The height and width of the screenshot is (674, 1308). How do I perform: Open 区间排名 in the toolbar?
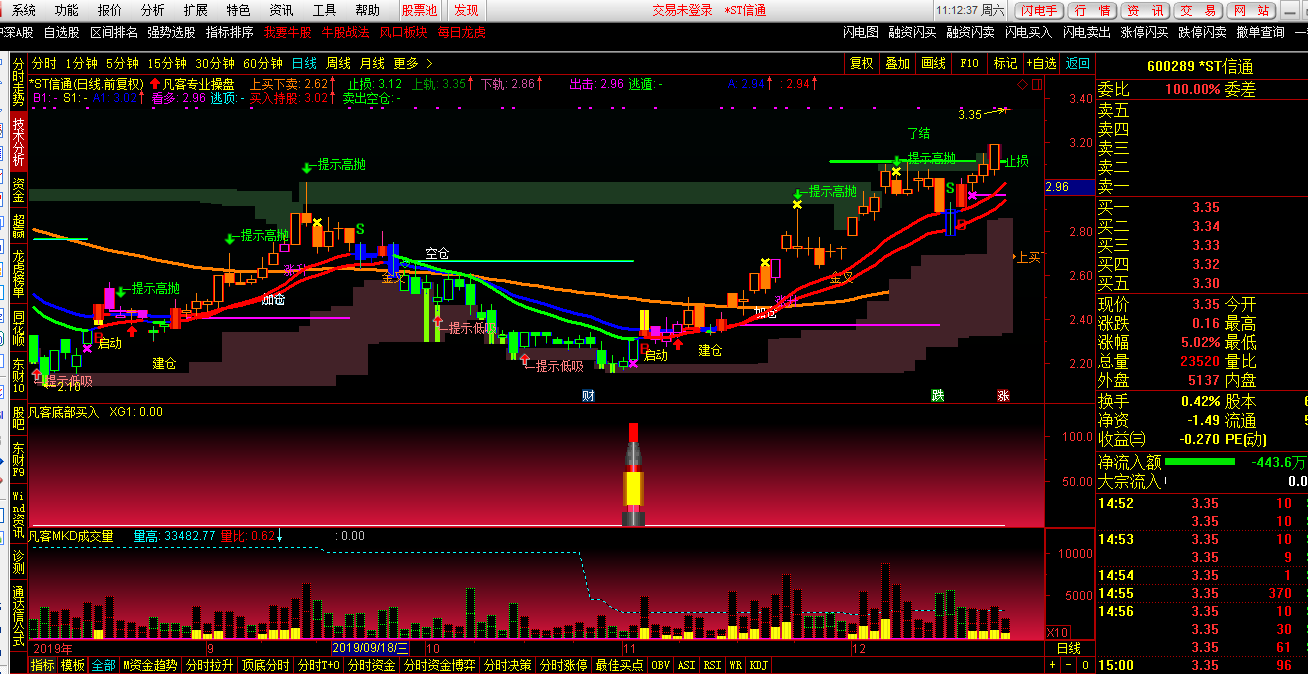[x=114, y=32]
